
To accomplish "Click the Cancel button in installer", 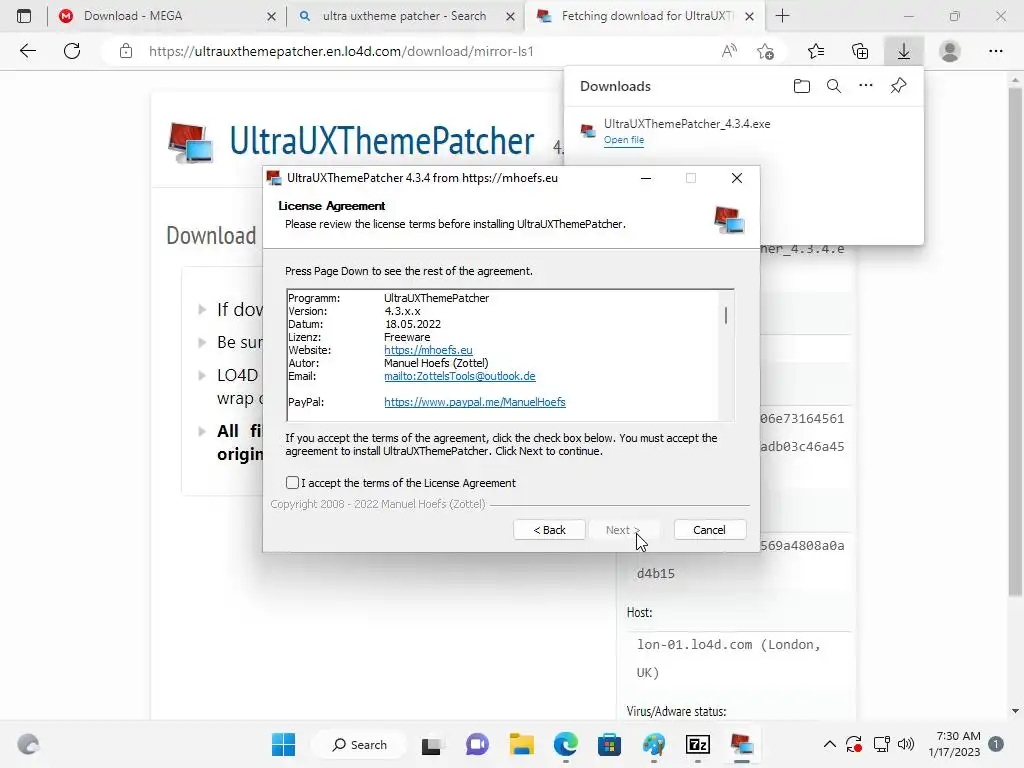I will coord(709,530).
